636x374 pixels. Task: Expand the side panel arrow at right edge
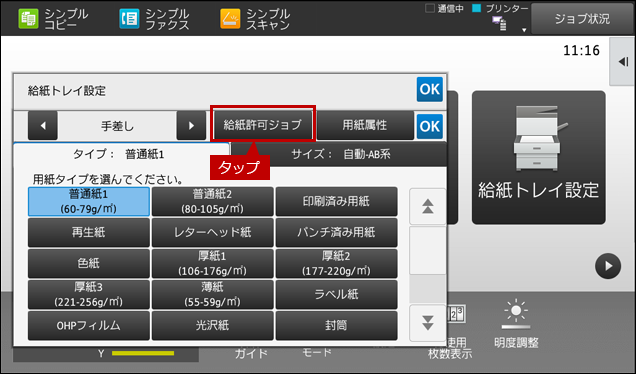[623, 62]
